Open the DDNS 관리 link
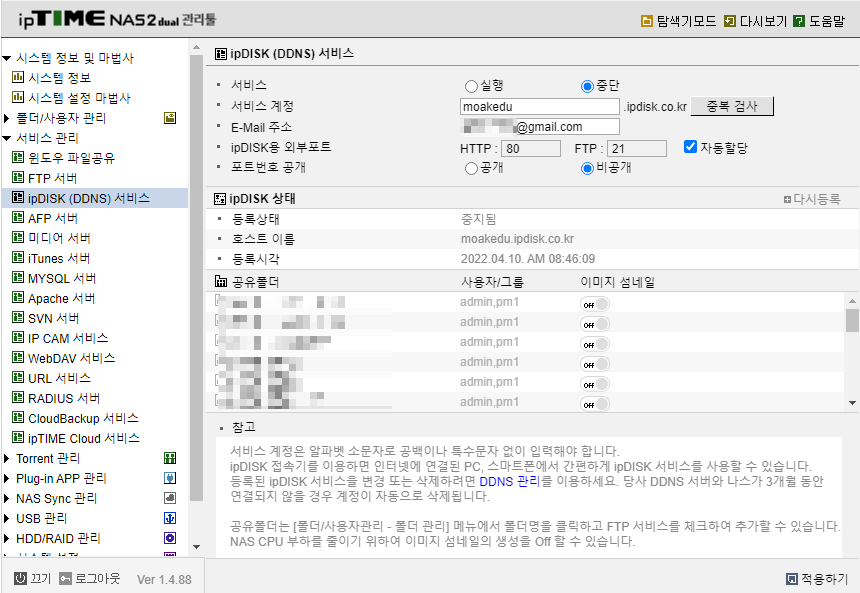 510,482
